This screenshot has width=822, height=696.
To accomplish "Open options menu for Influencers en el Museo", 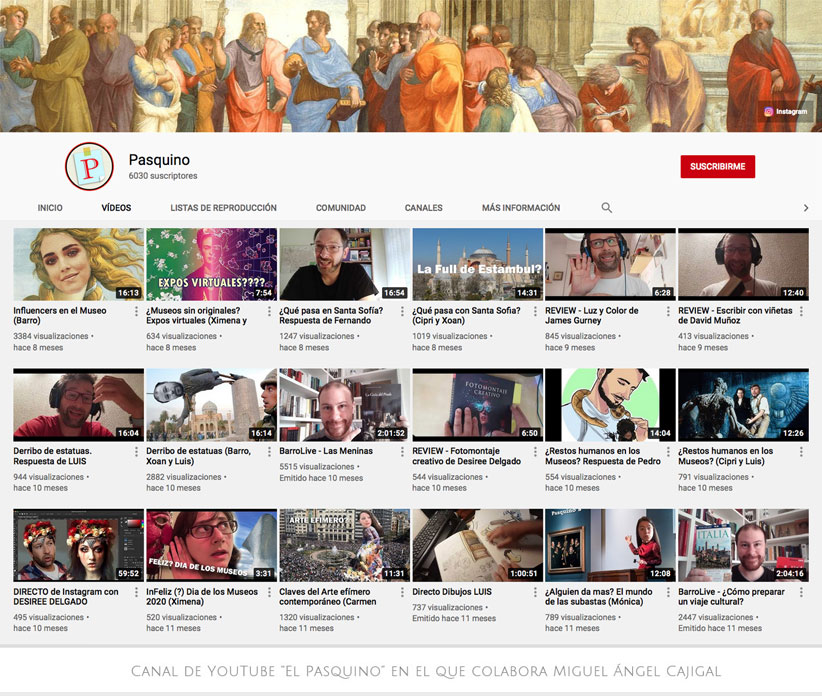I will (x=136, y=311).
